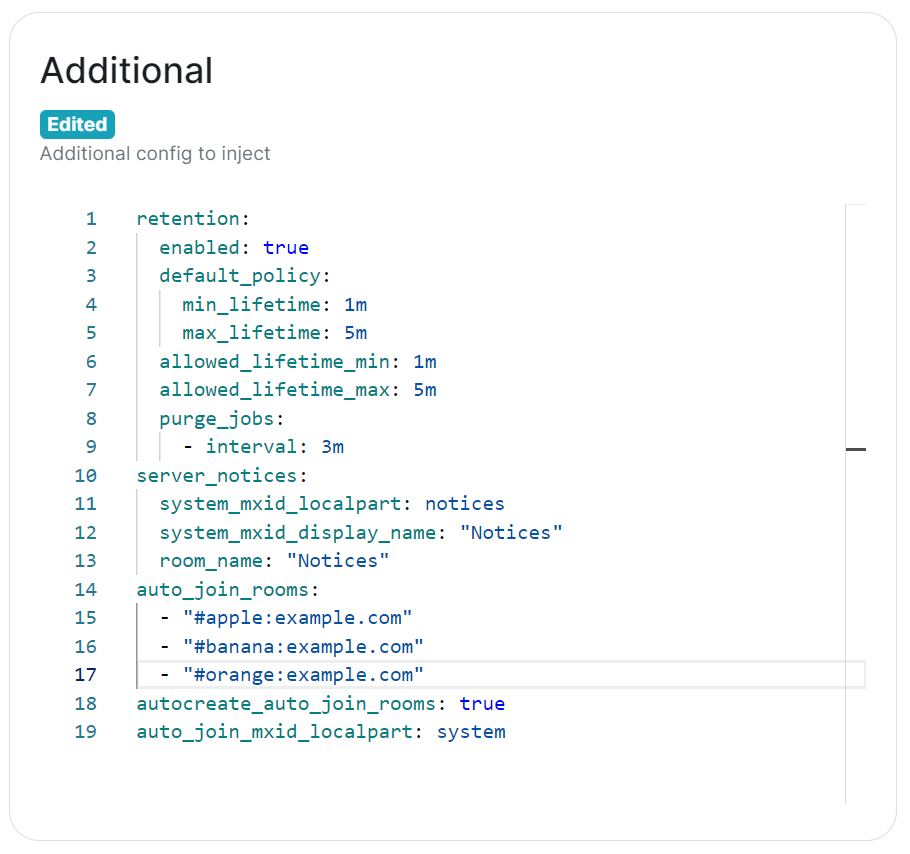Image resolution: width=910 pixels, height=854 pixels.
Task: Place cursor on default_policy key
Action: [239, 276]
